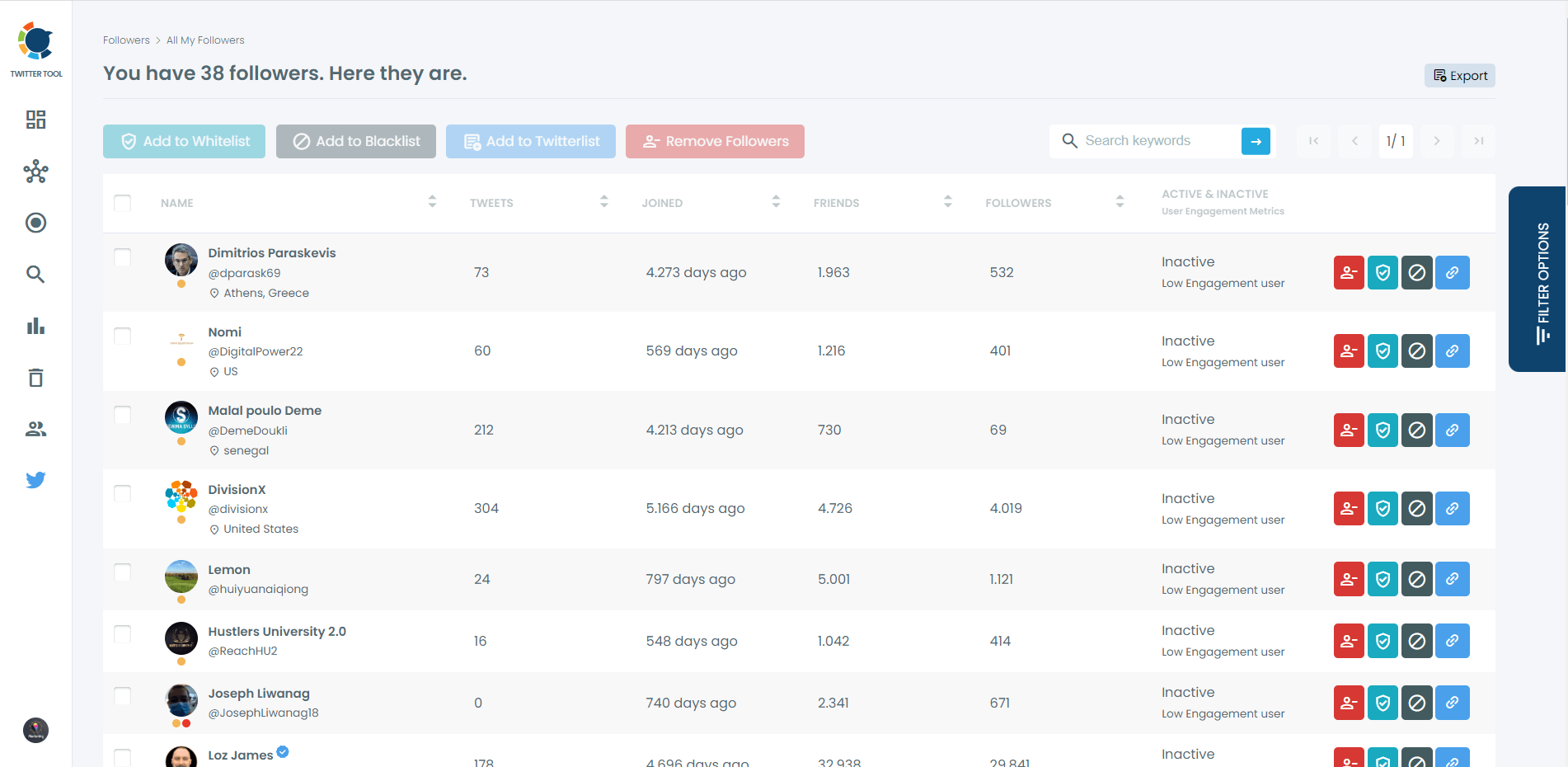Image resolution: width=1568 pixels, height=767 pixels.
Task: Open the network nodes icon in sidebar
Action: click(x=35, y=172)
